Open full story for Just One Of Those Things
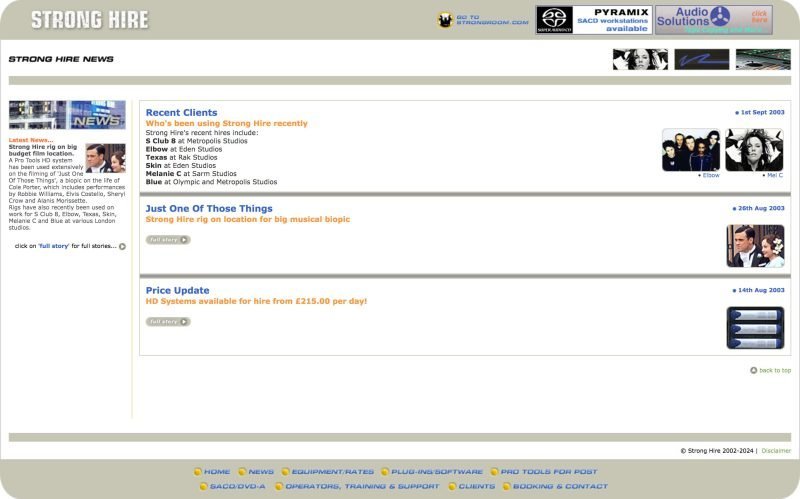Screen dimensions: 800x499 pos(168,240)
